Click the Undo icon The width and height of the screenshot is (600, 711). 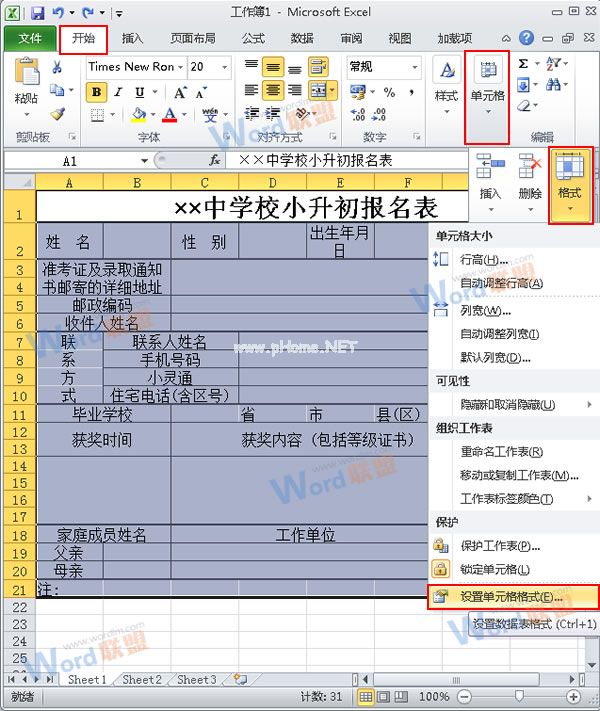pyautogui.click(x=58, y=12)
